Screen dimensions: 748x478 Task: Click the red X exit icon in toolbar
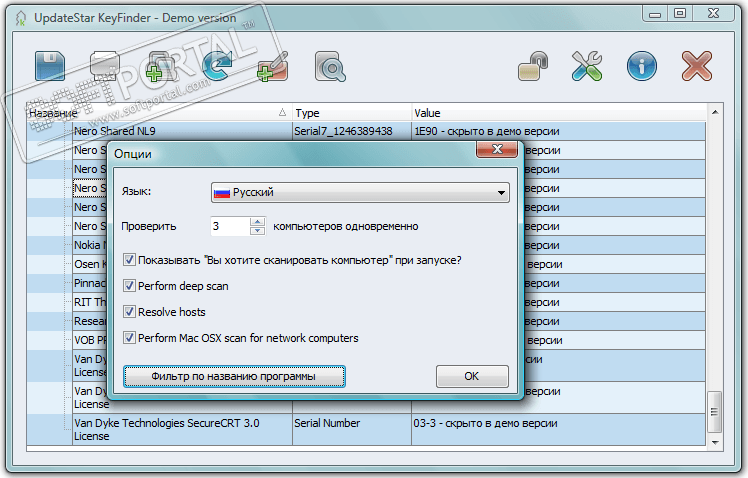[x=697, y=66]
